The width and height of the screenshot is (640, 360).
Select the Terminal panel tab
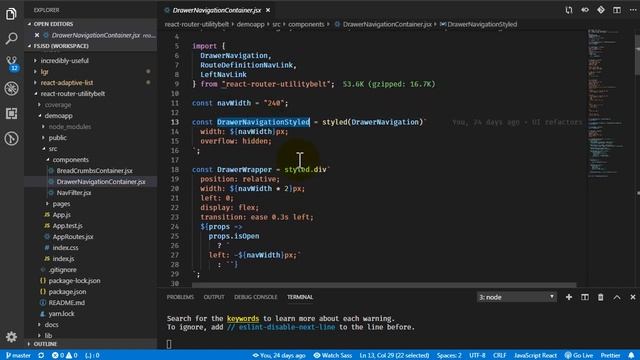coord(300,297)
